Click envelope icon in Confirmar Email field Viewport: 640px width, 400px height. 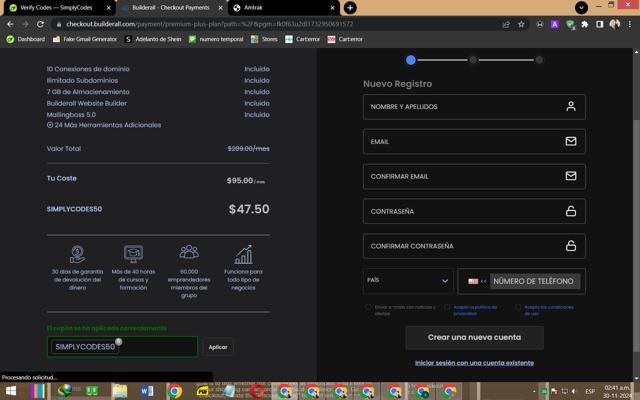tap(571, 176)
